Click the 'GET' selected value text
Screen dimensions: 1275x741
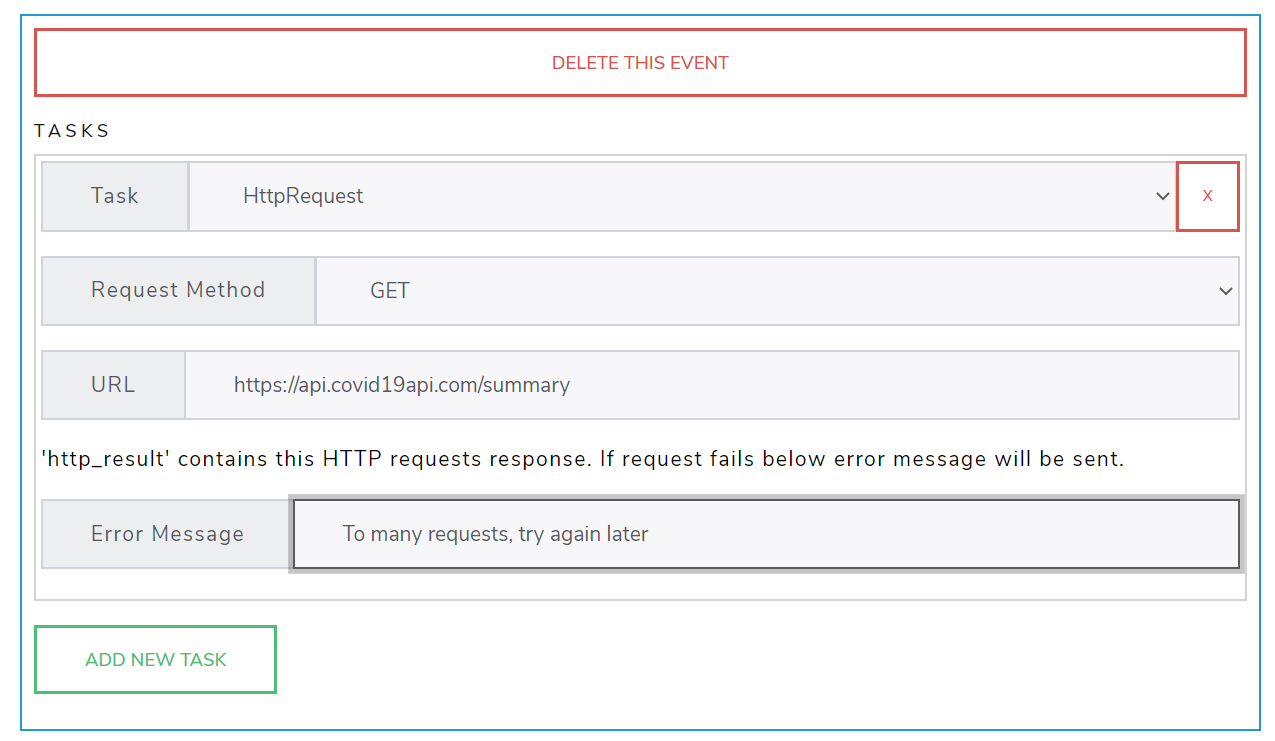click(390, 291)
